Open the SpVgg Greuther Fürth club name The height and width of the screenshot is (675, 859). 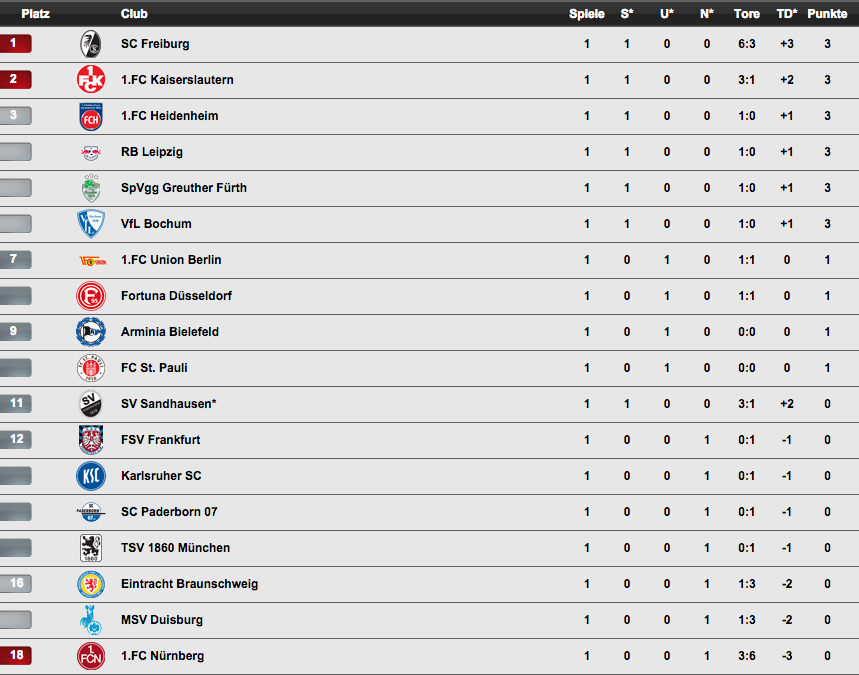pos(184,188)
